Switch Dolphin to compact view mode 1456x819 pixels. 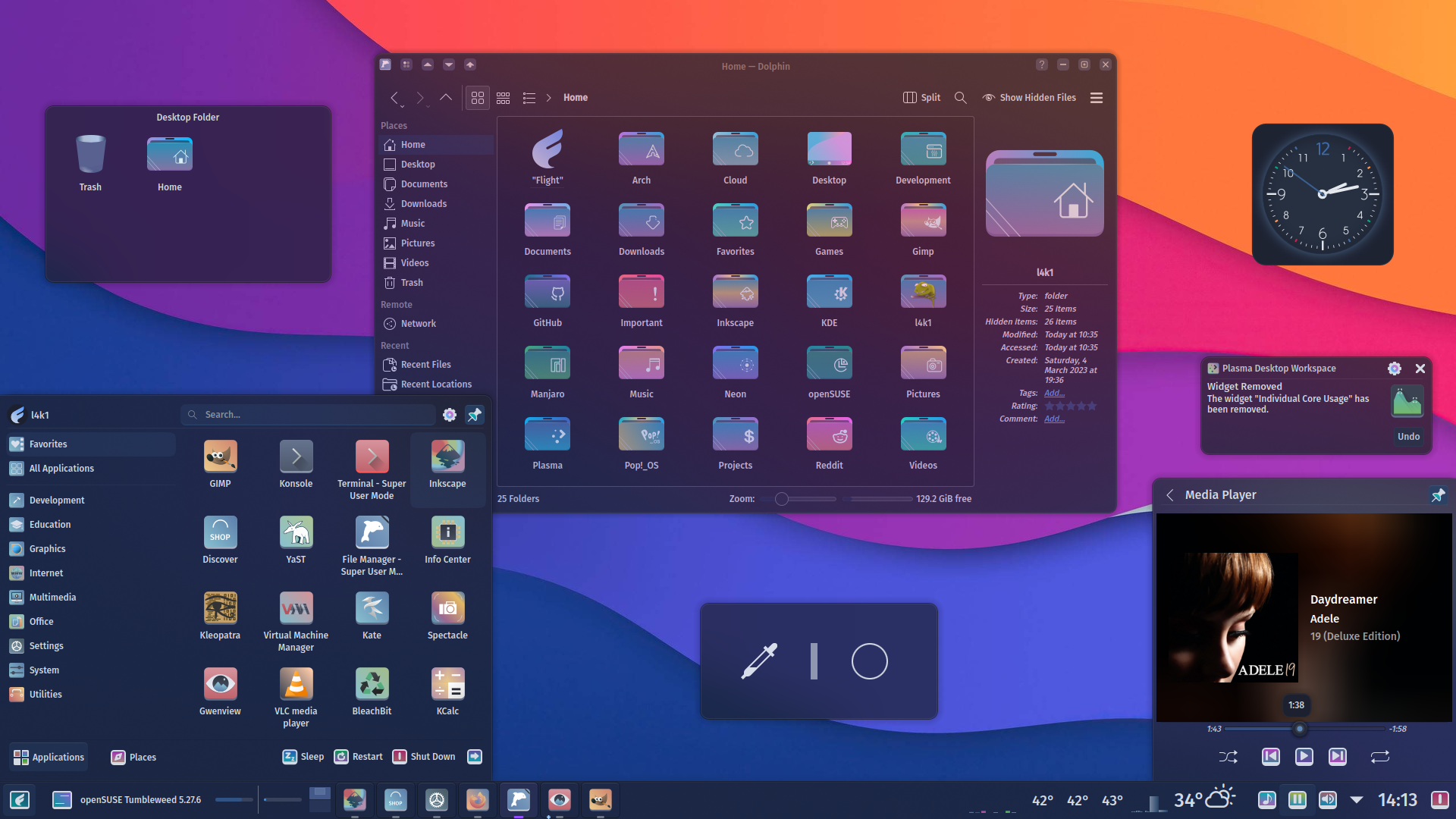coord(503,98)
